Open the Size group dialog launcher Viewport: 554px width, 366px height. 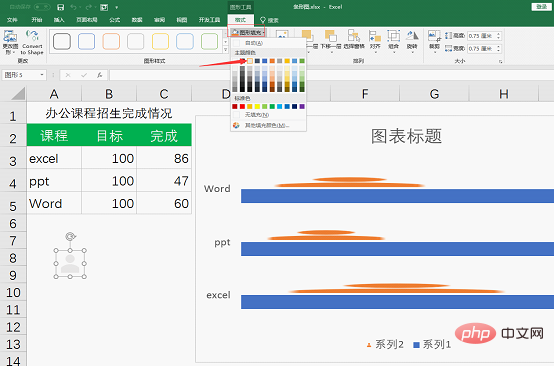[501, 61]
